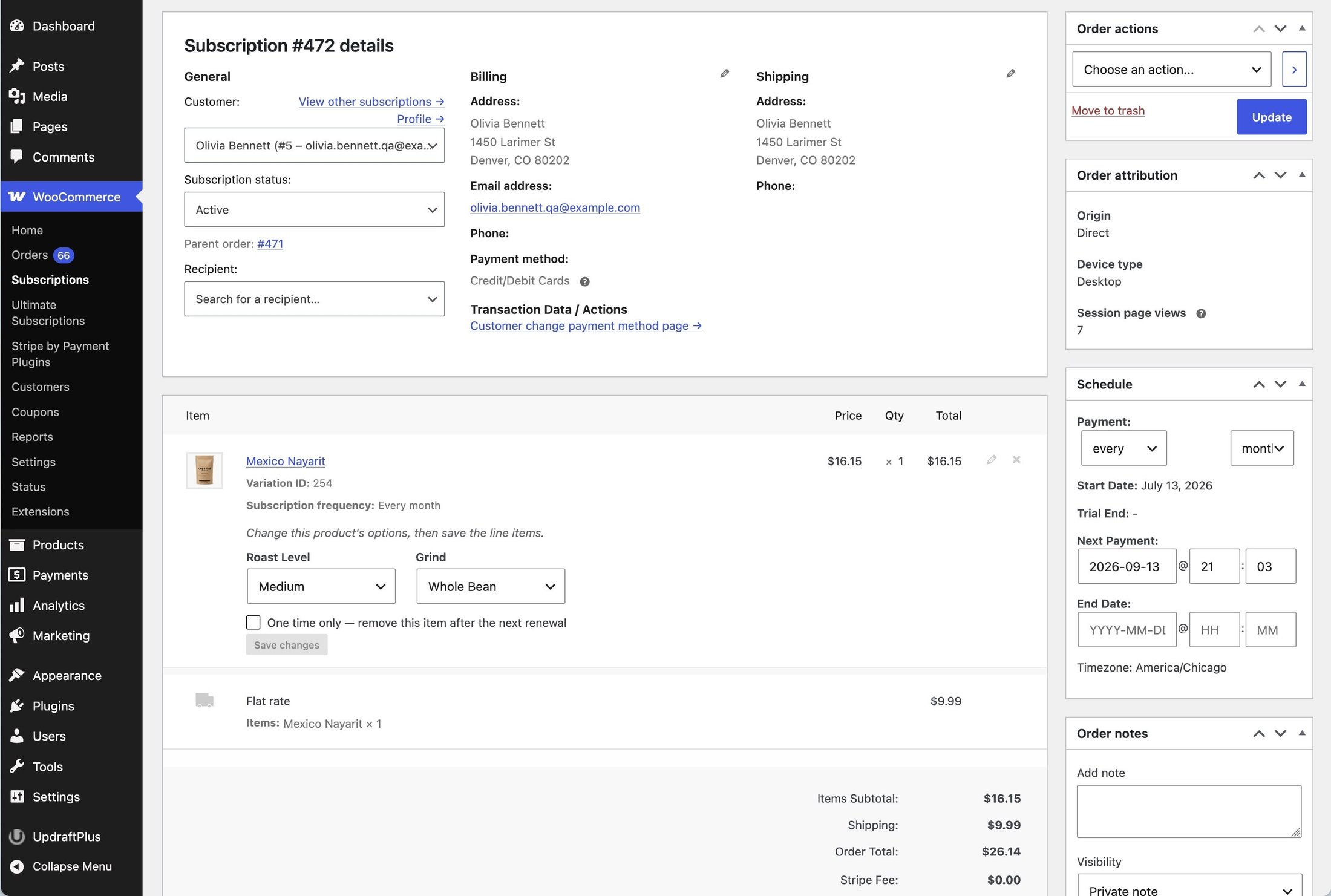Image resolution: width=1331 pixels, height=896 pixels.
Task: Move Schedule panel down
Action: pos(1280,384)
